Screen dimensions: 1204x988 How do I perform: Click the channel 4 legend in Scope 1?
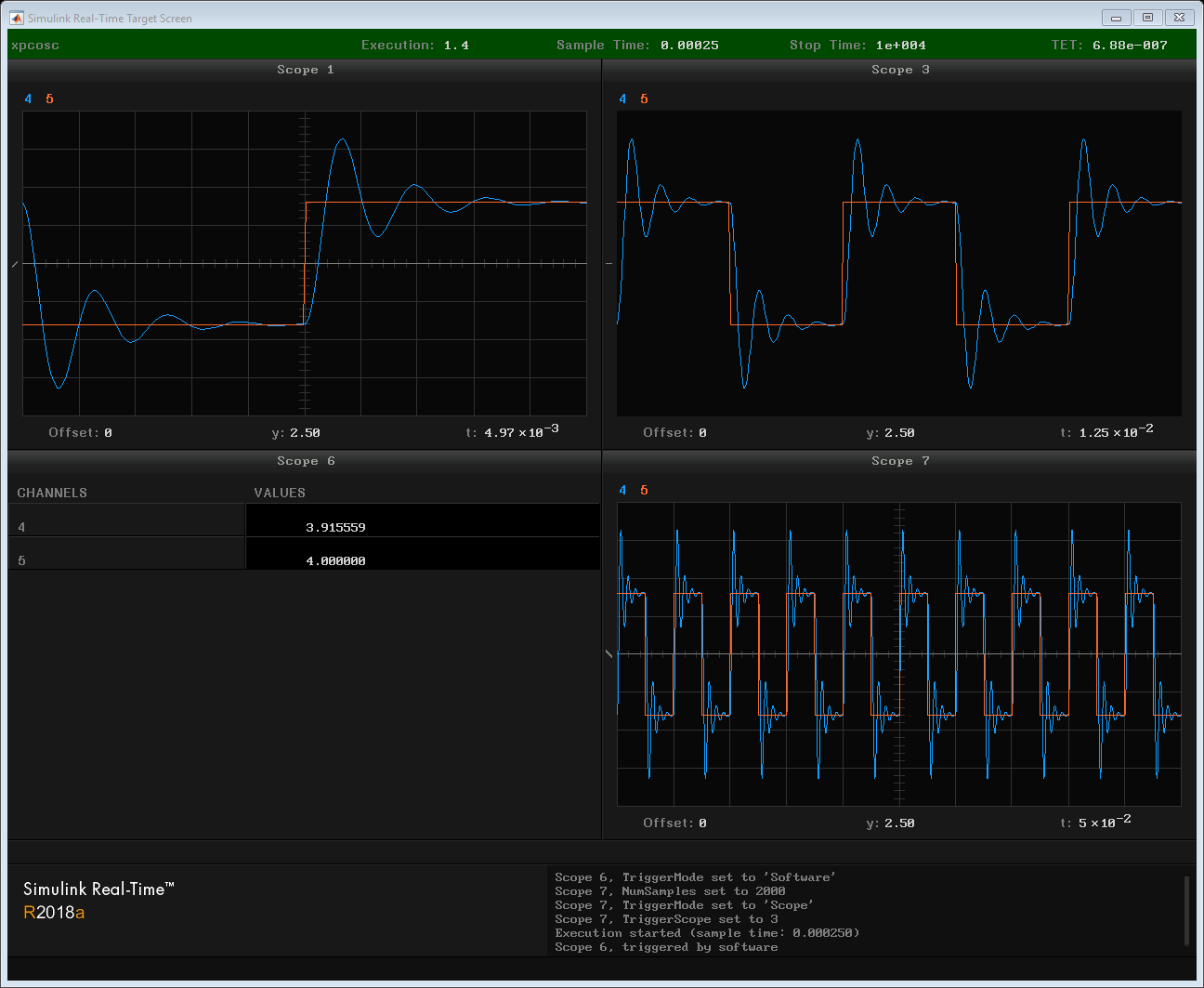click(x=28, y=99)
